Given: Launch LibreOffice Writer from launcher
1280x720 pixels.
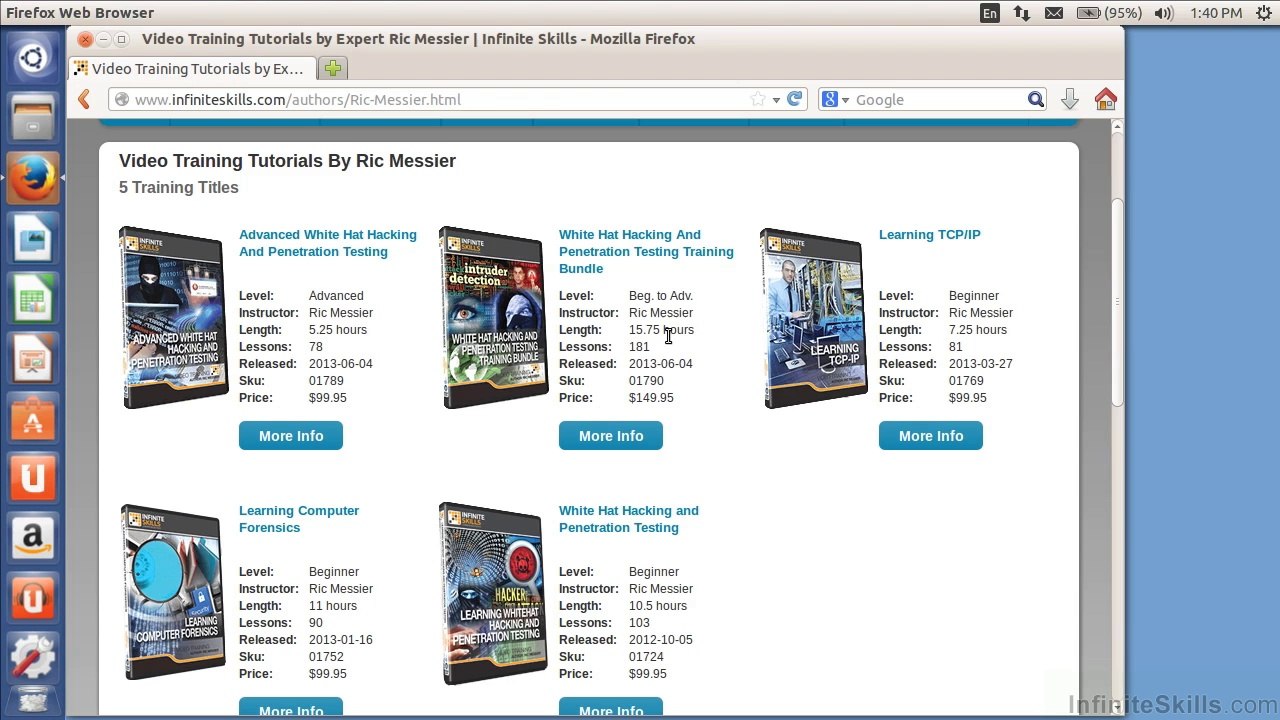Looking at the screenshot, I should [33, 238].
